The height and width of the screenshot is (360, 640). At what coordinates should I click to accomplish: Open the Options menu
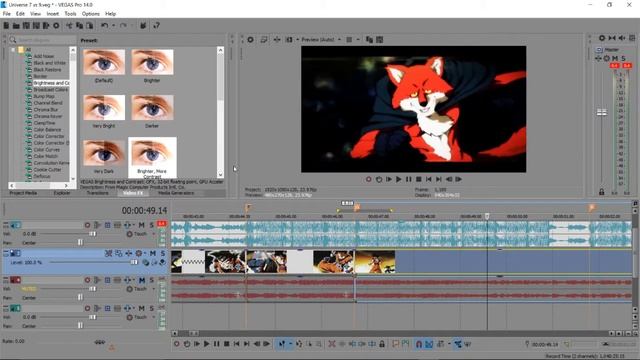91,13
